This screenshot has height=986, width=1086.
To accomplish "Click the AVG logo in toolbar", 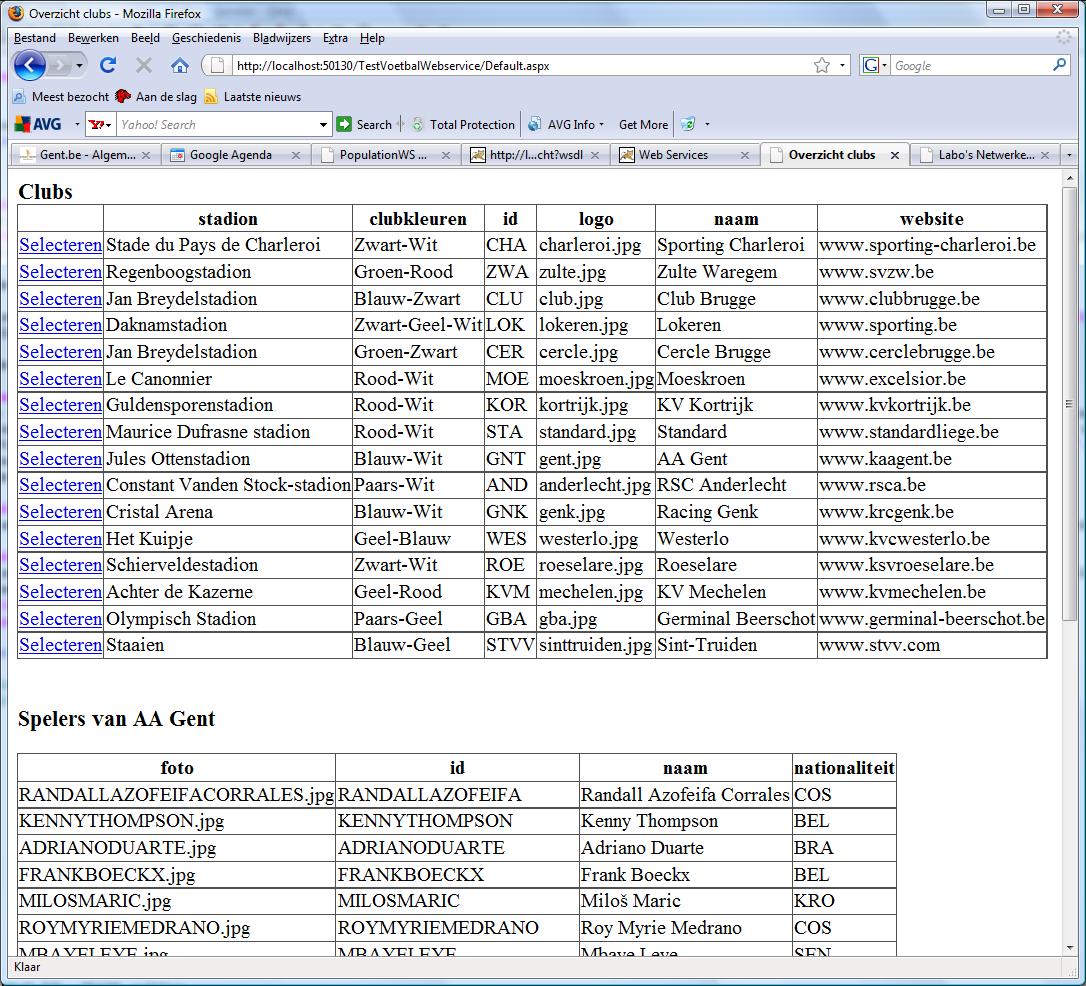I will [x=38, y=125].
